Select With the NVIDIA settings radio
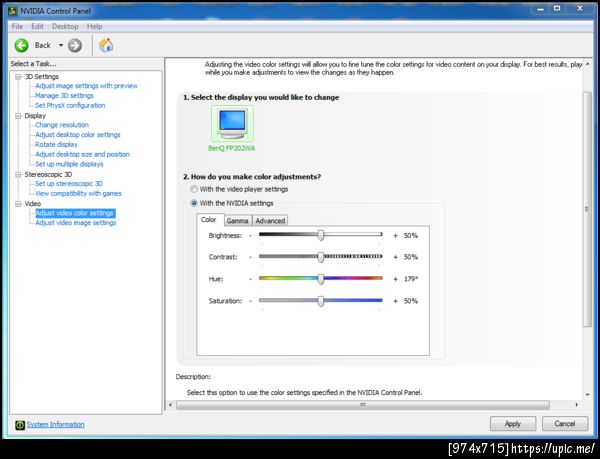This screenshot has width=600, height=459. [194, 203]
